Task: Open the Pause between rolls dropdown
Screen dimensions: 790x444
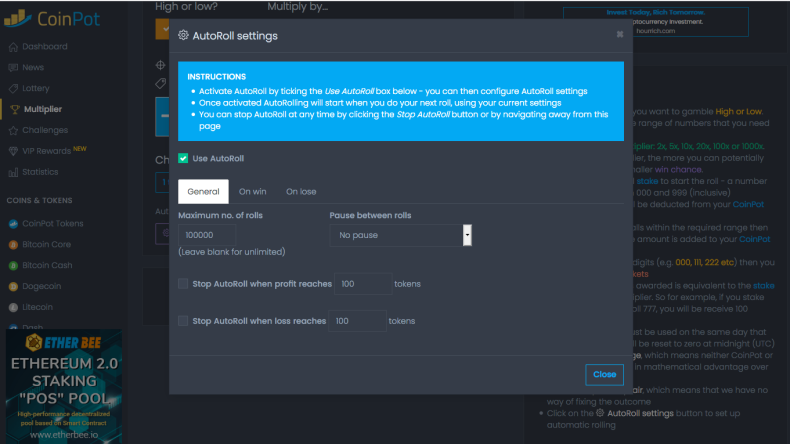Action: (x=401, y=235)
